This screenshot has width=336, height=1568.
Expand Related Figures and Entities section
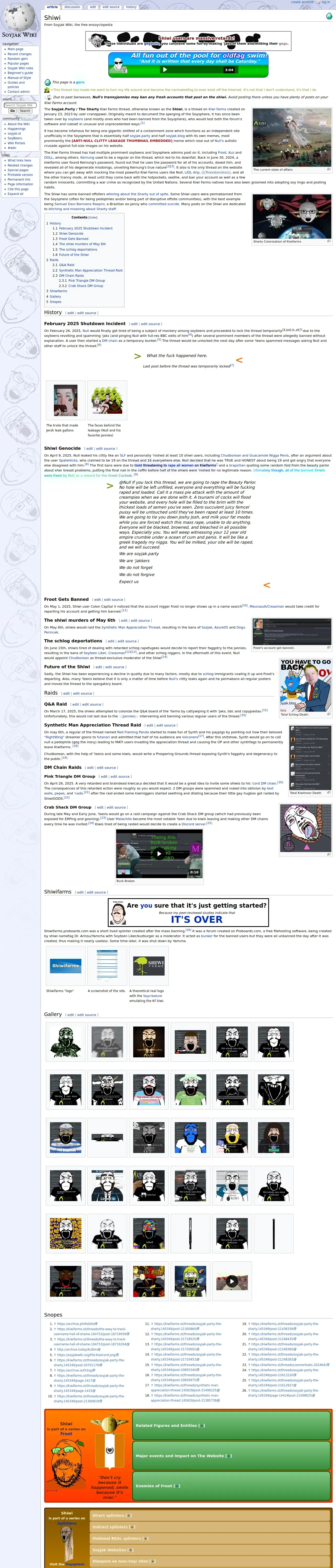[x=202, y=1426]
